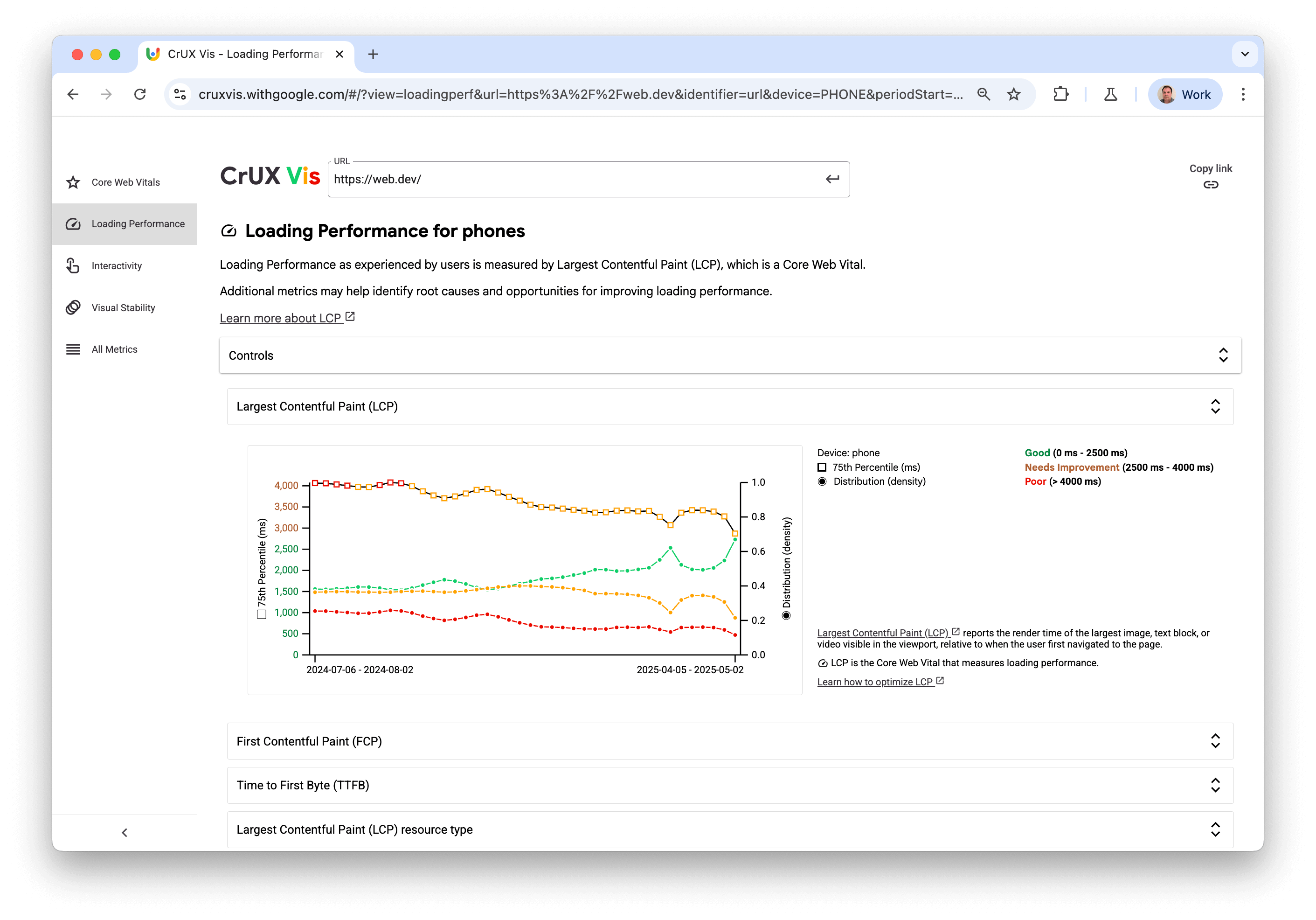Click the Copy link icon
The image size is (1316, 920).
(x=1211, y=185)
